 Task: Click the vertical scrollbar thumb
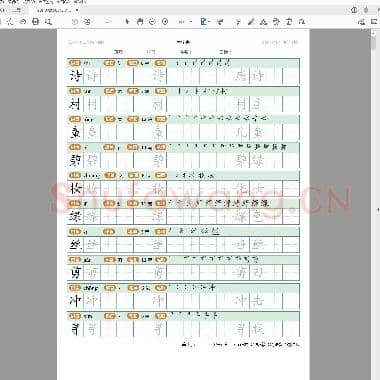click(374, 42)
